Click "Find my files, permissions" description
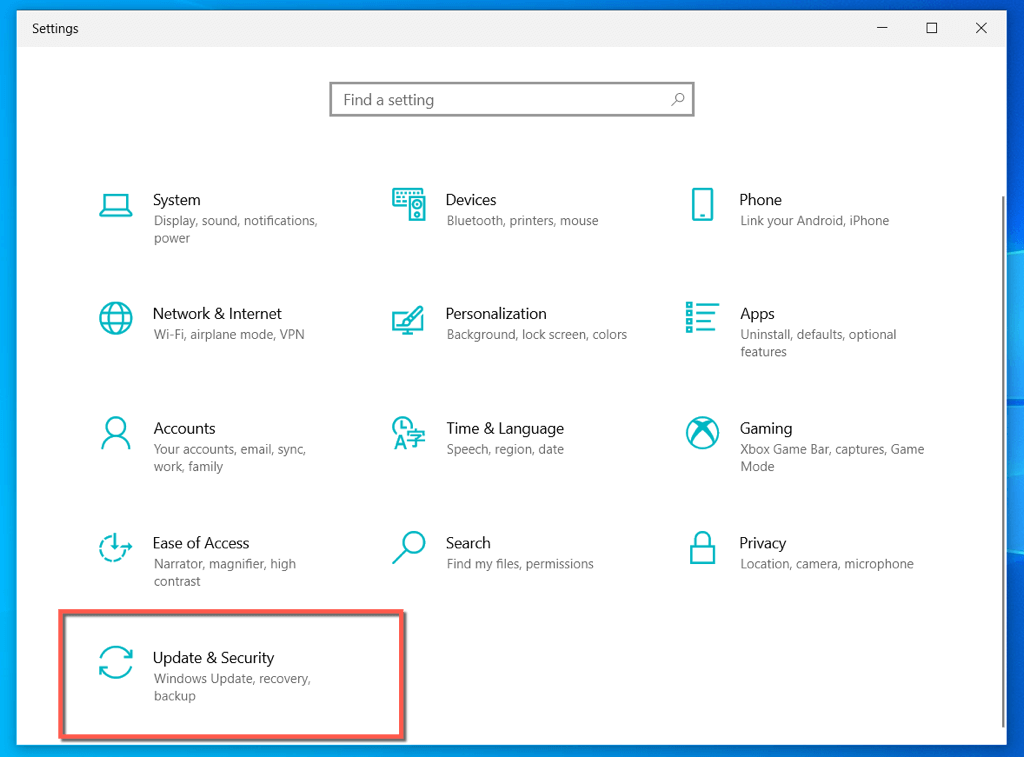The image size is (1024, 757). click(520, 564)
